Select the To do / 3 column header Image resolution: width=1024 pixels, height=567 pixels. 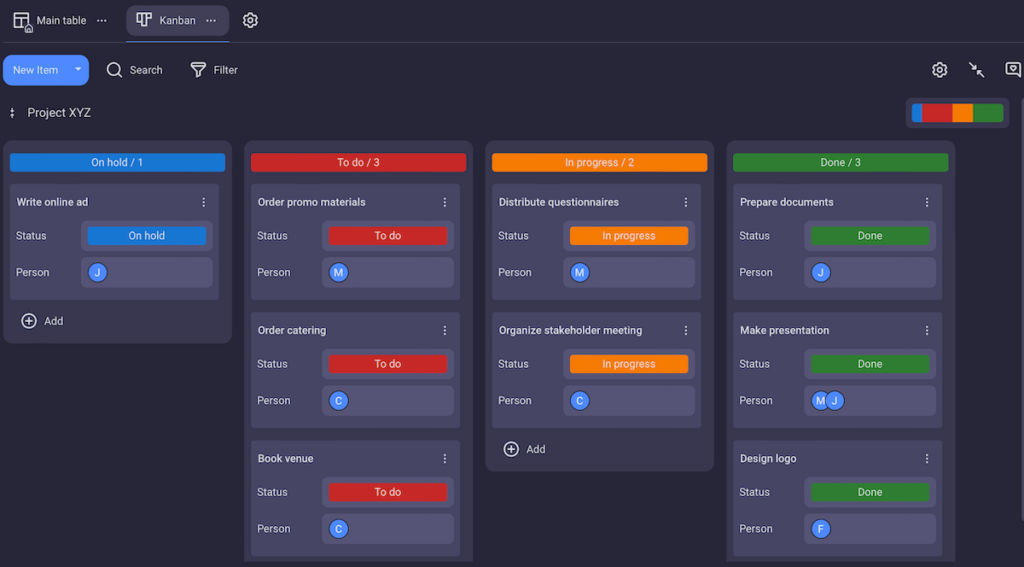tap(359, 163)
